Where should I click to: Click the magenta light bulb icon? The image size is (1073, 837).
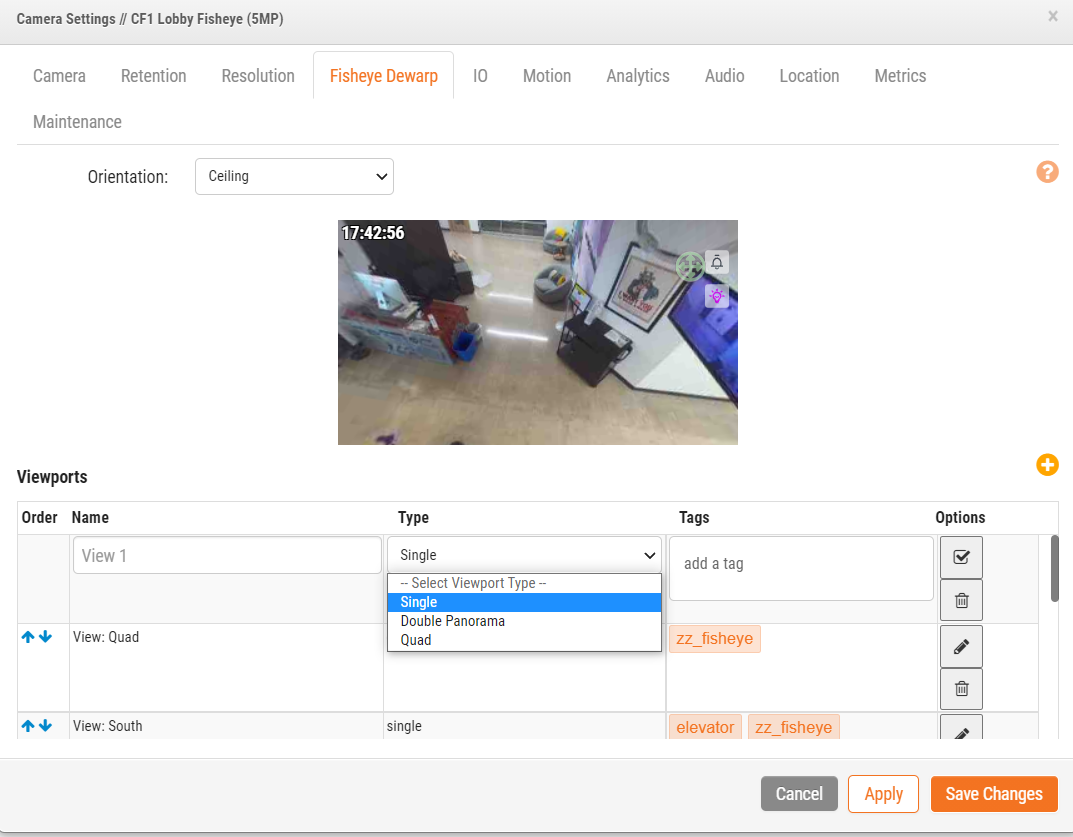[716, 296]
